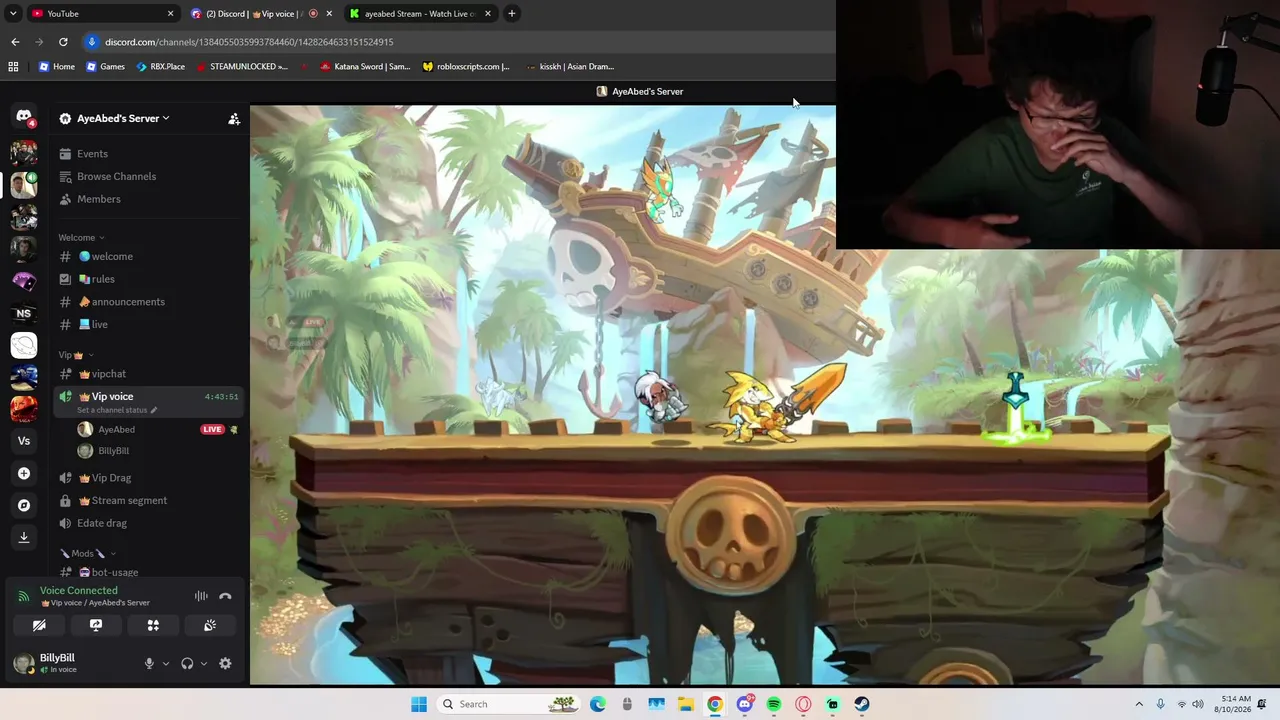
Task: Open the live text channel
Action: [149, 325]
